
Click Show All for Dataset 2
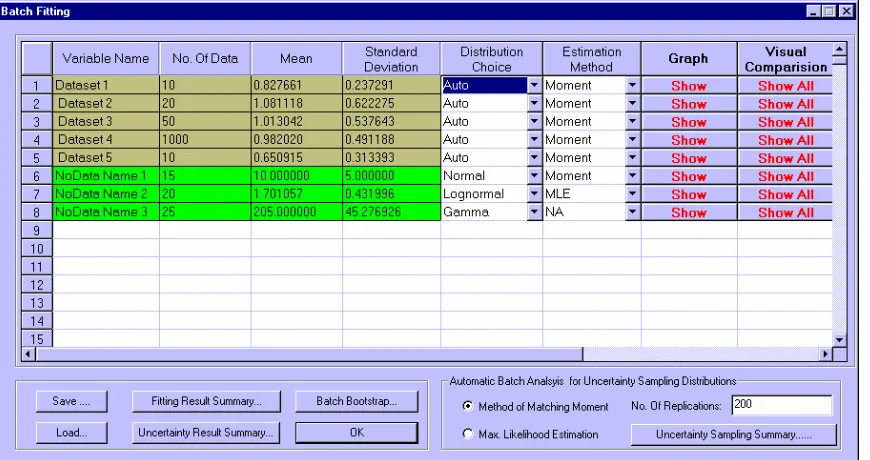(785, 104)
